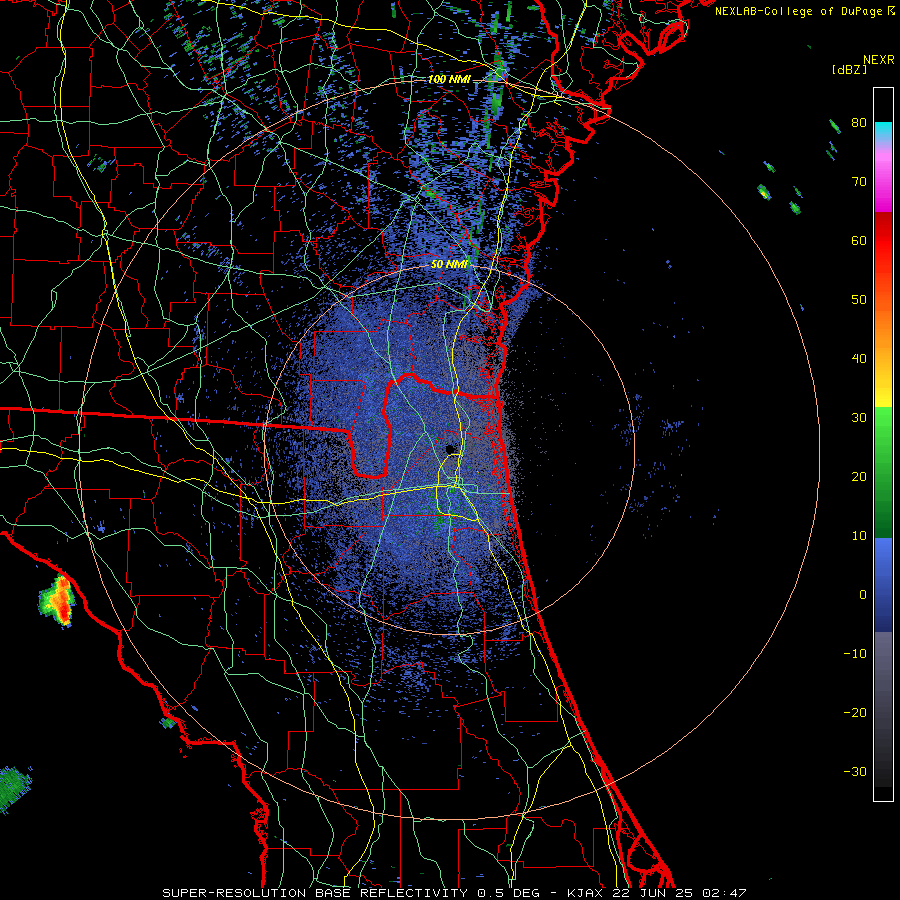Image resolution: width=900 pixels, height=900 pixels.
Task: Click the NEXR dBZ legend heading
Action: tap(863, 64)
